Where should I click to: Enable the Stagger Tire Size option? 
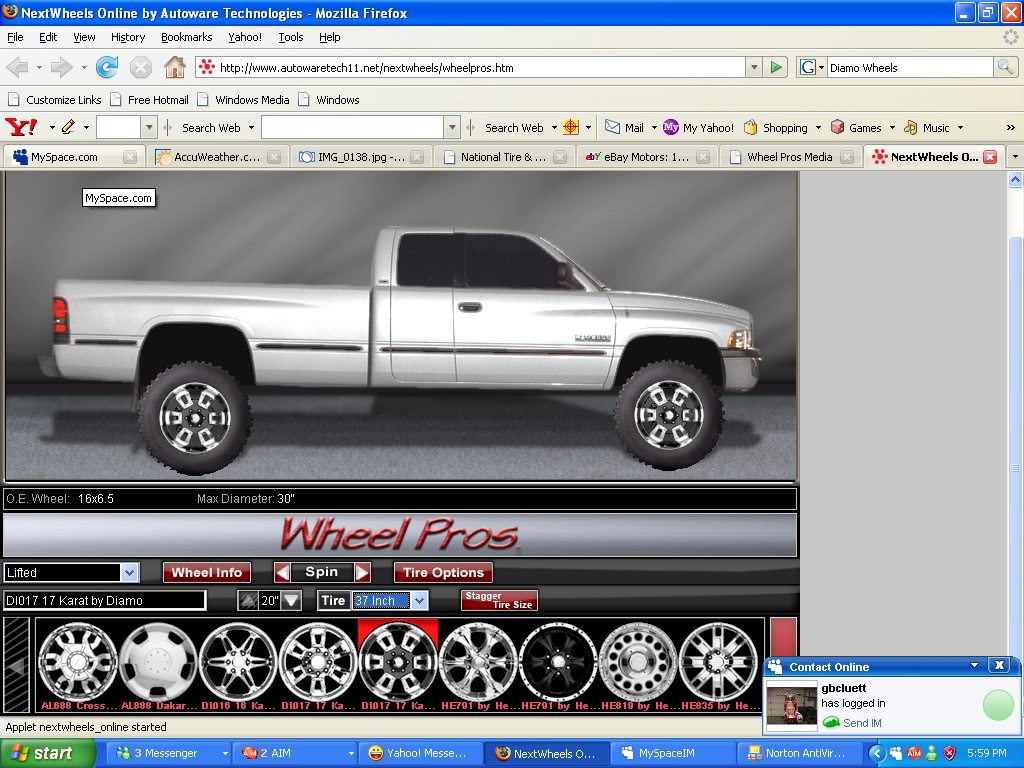(499, 600)
